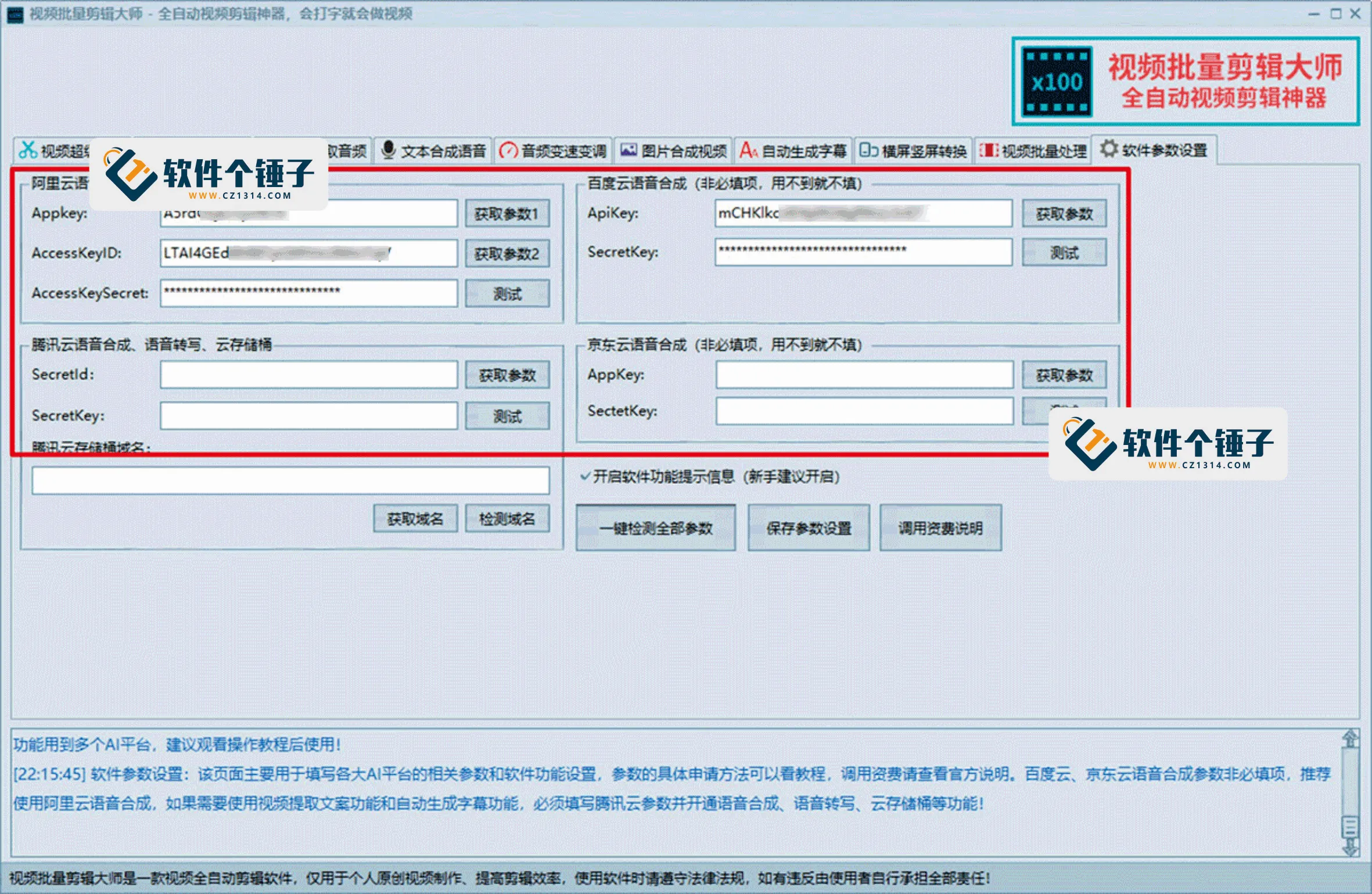The width and height of the screenshot is (1372, 894).
Task: Click the speedometer icon on 音频变速变调 tab
Action: (508, 150)
